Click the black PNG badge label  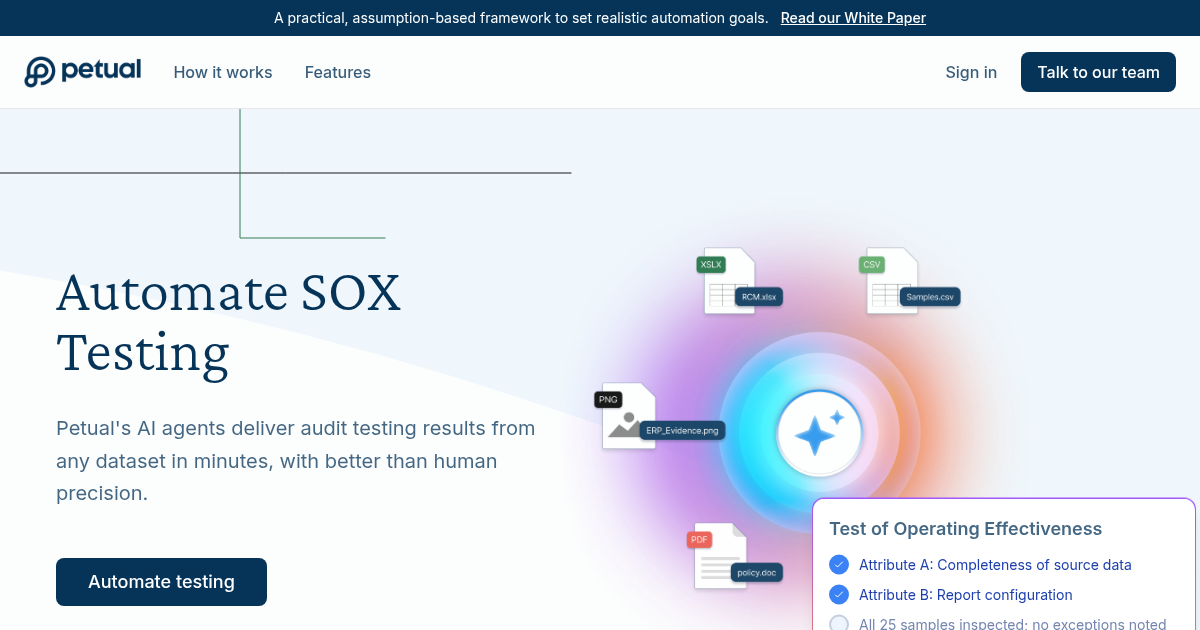point(608,400)
